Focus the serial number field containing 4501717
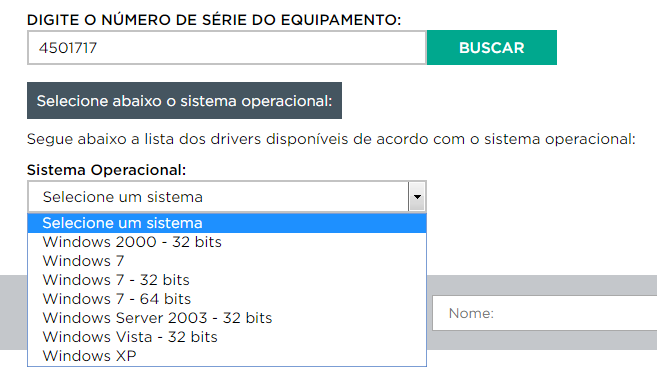The image size is (657, 370). coord(227,47)
